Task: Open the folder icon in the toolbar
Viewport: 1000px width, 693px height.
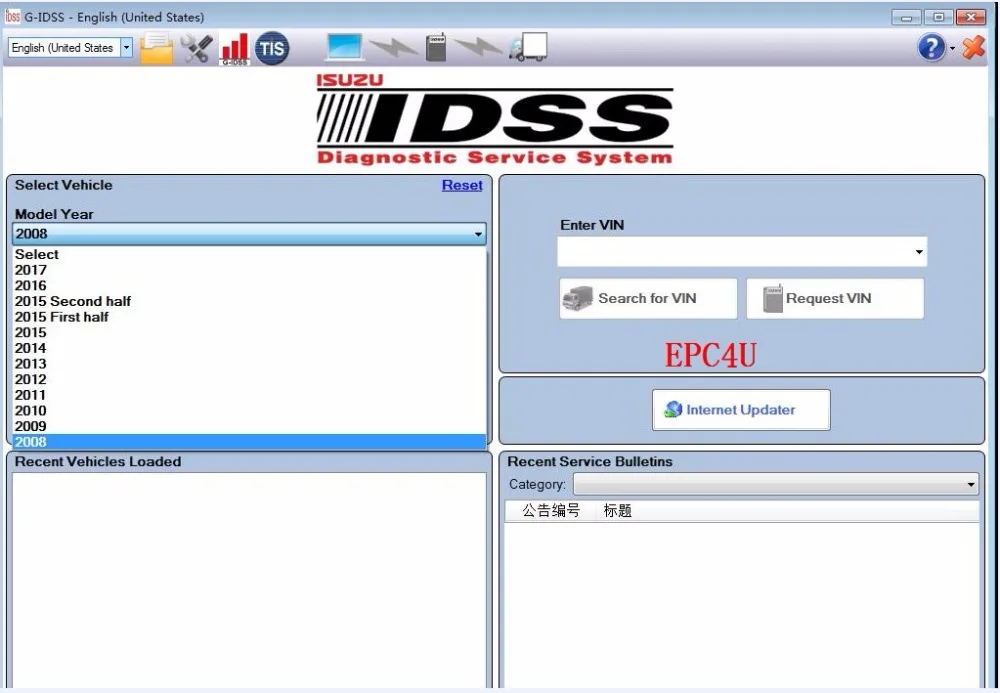Action: (x=155, y=47)
